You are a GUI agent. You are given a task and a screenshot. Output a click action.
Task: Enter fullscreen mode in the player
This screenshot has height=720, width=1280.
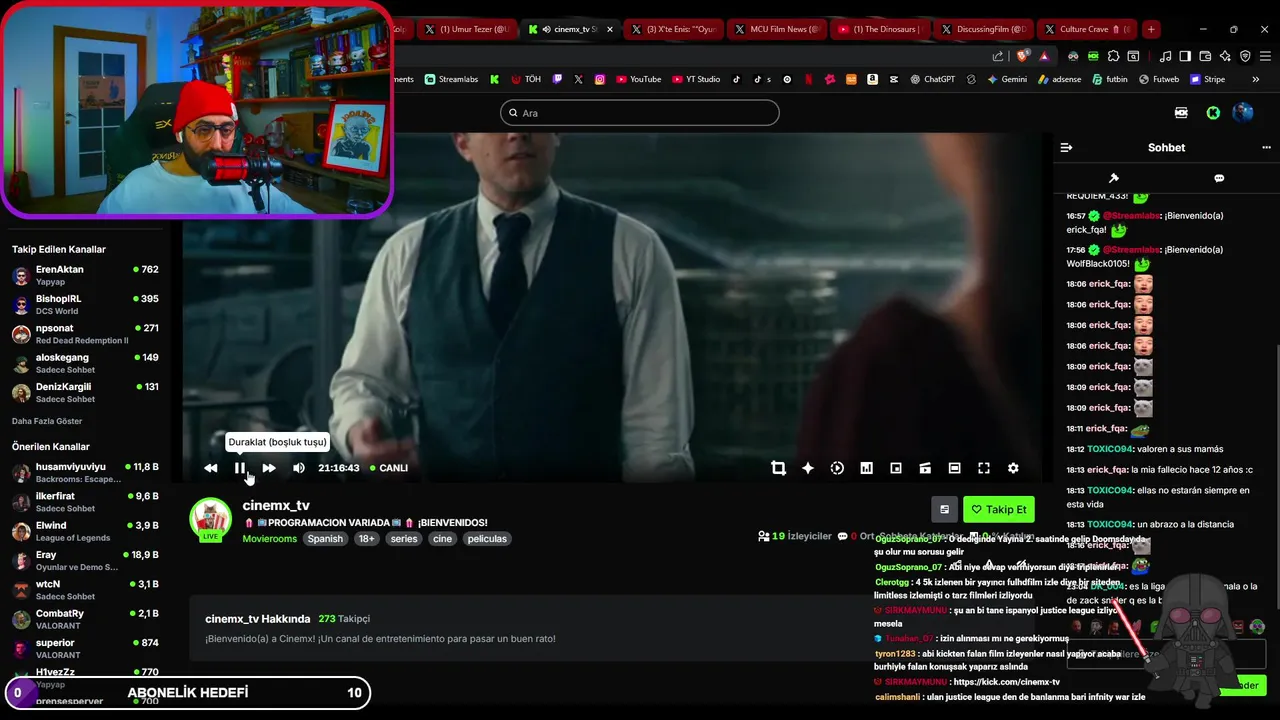click(x=984, y=468)
